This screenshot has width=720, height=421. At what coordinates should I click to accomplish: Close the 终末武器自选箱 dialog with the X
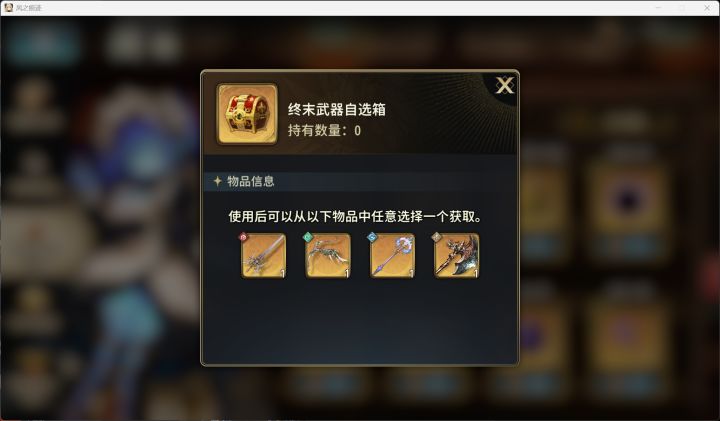(x=505, y=85)
